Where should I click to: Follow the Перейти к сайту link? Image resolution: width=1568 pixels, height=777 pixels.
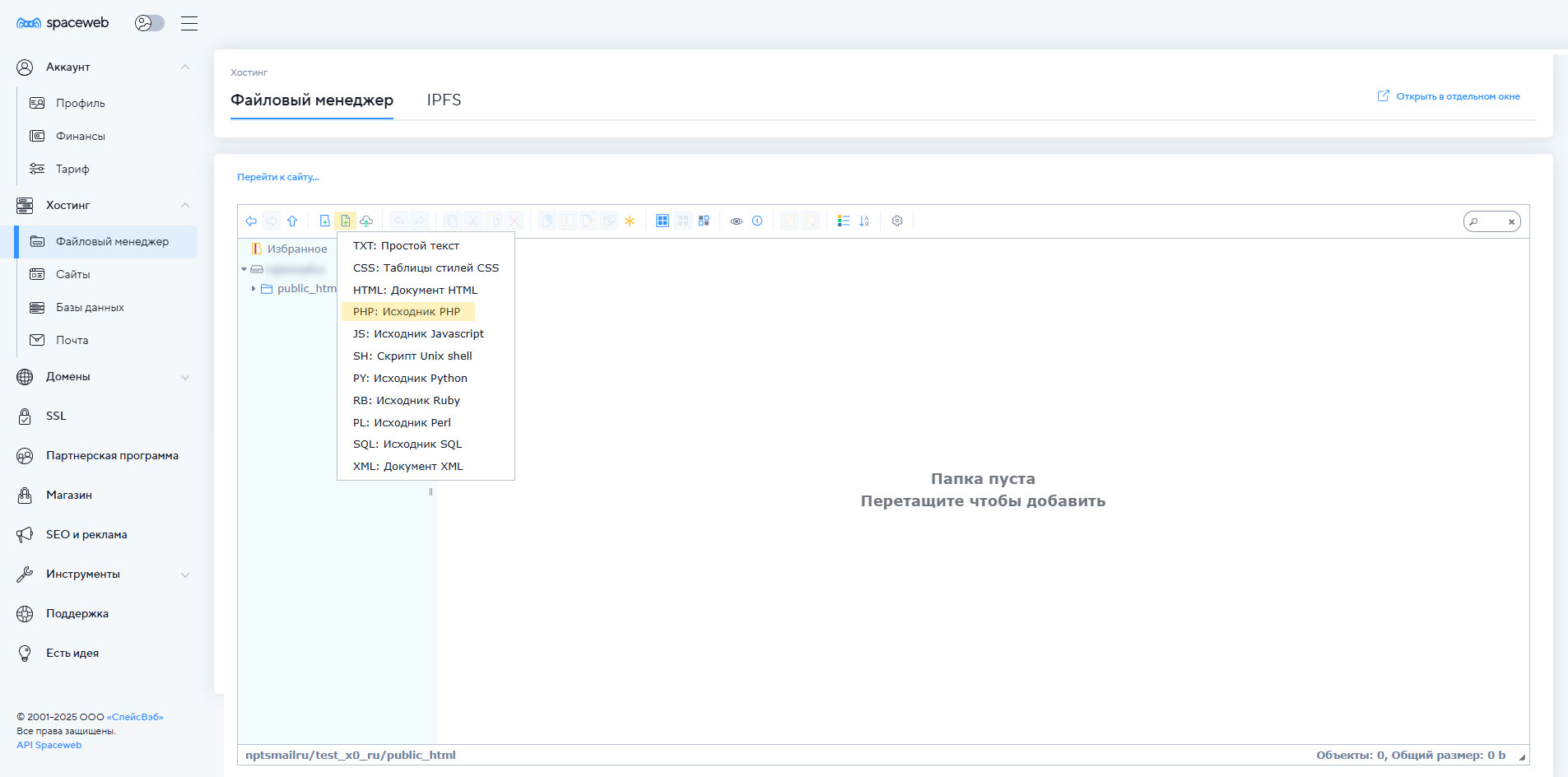pyautogui.click(x=277, y=177)
